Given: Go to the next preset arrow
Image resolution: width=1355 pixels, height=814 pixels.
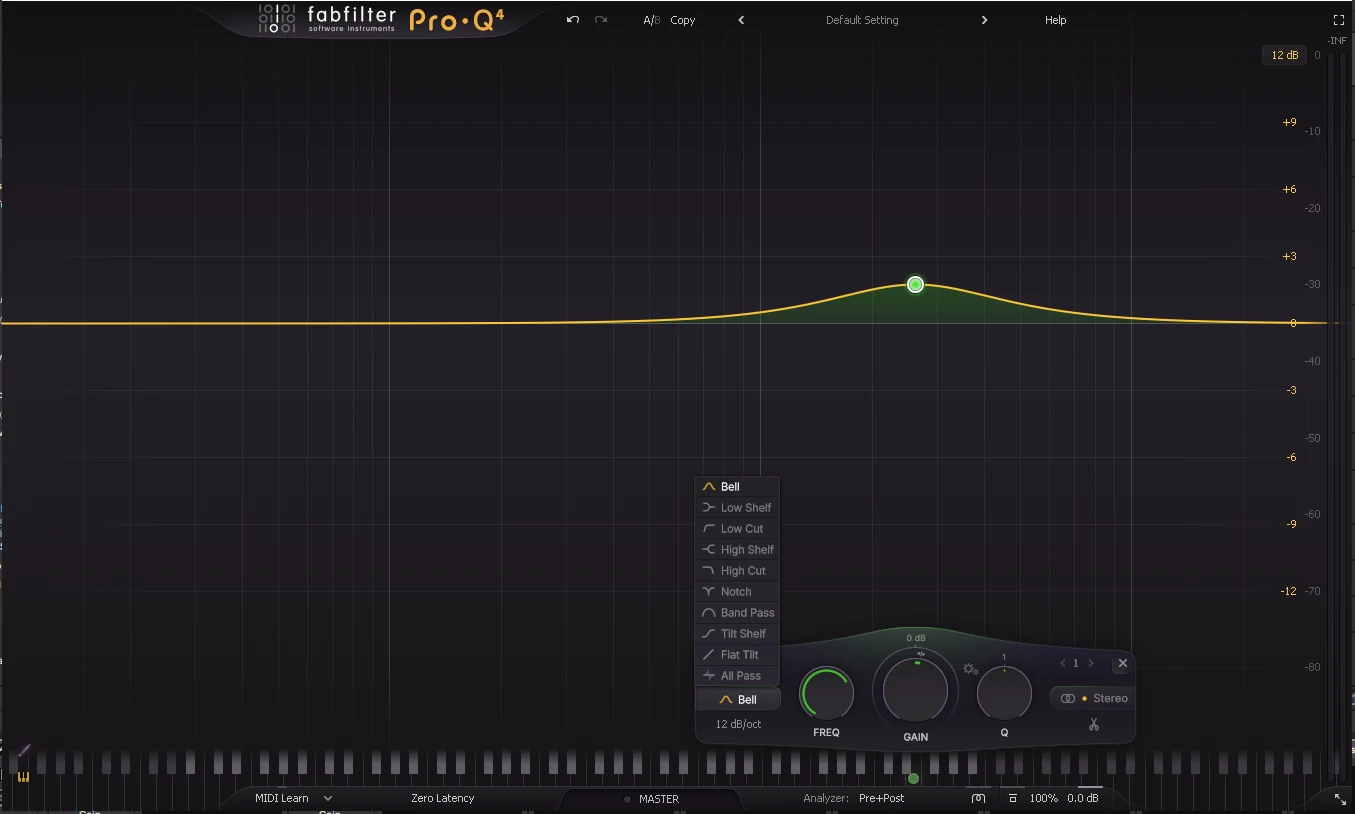Looking at the screenshot, I should tap(984, 20).
